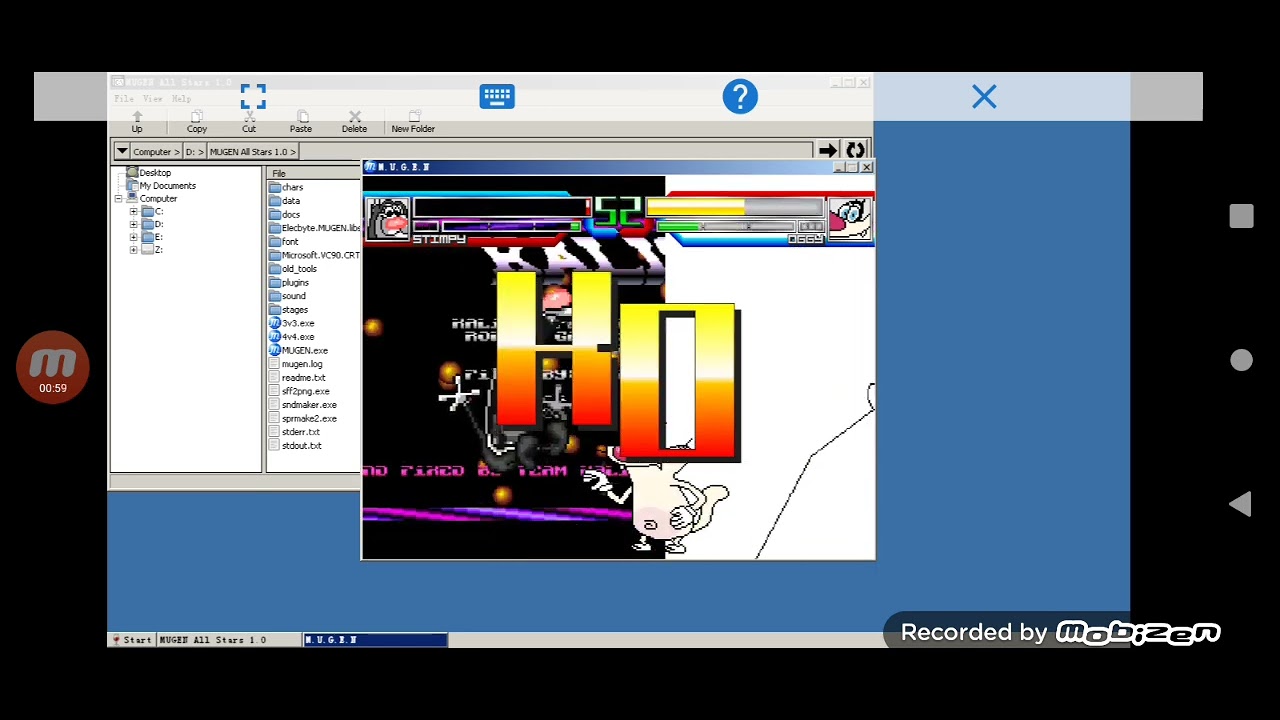Expand the D: drive node
Screen dimensions: 1280x720
[134, 225]
